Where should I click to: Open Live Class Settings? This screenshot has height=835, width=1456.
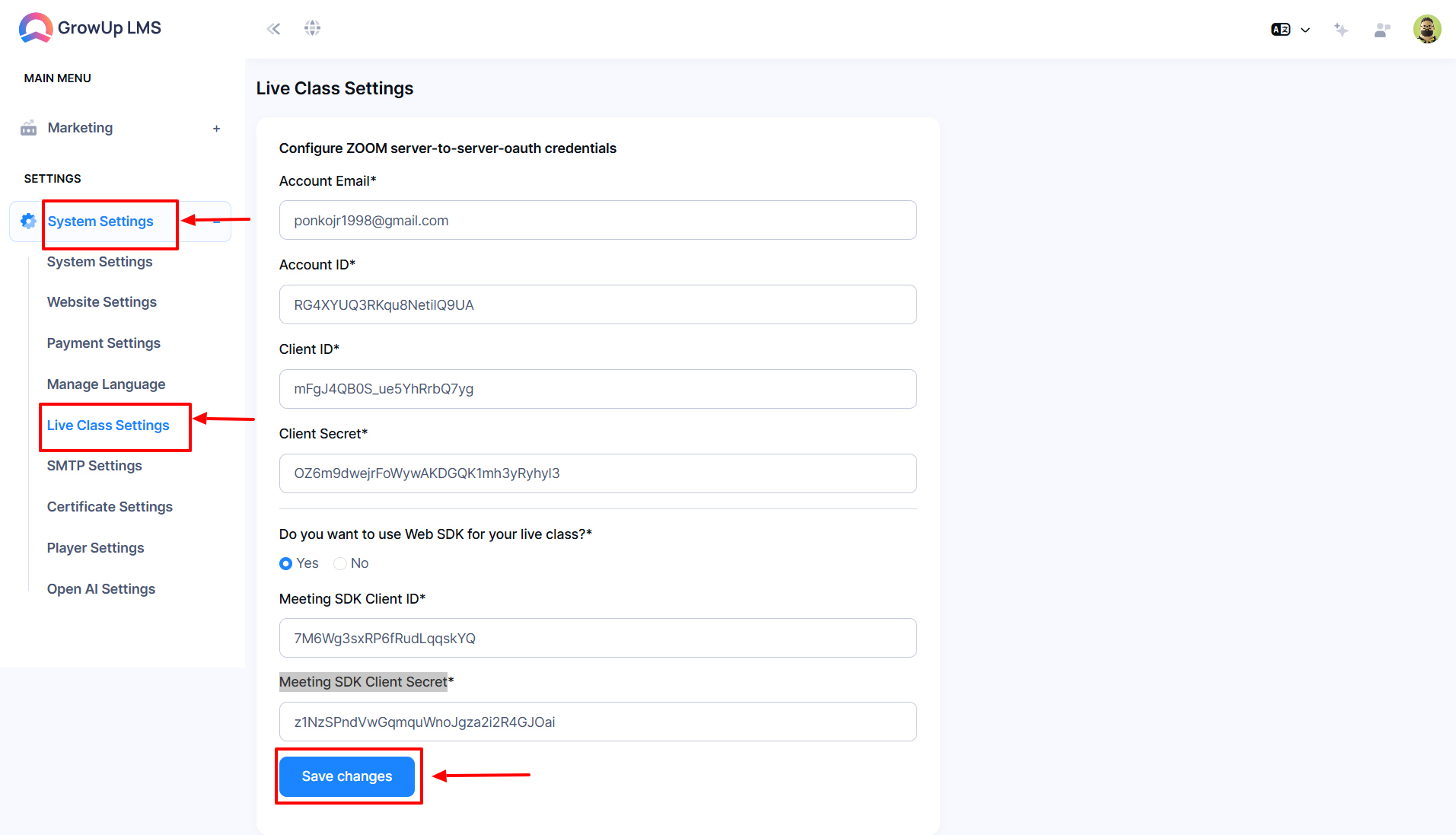[x=108, y=425]
